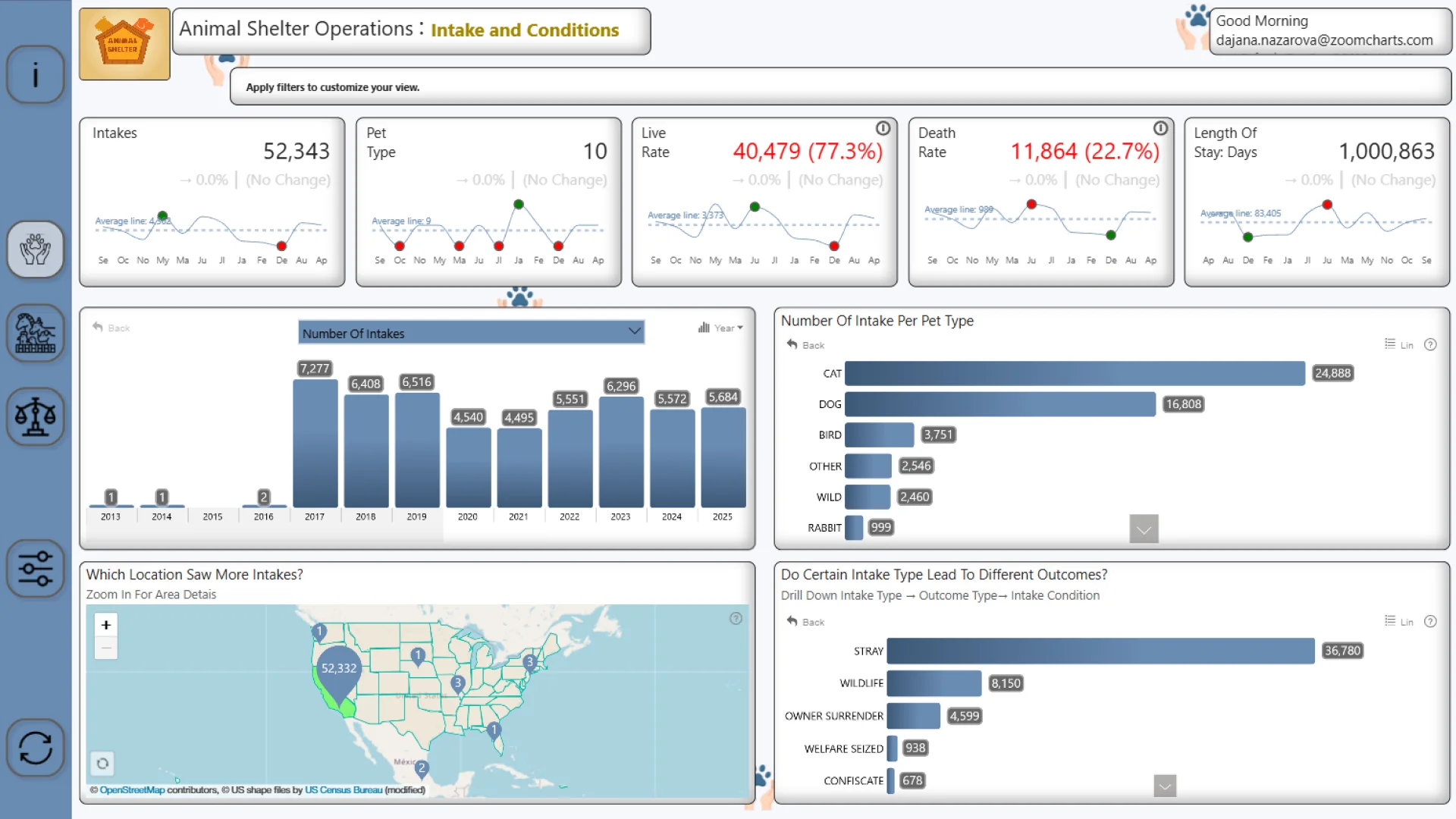The width and height of the screenshot is (1456, 819).
Task: Open the animals behind fence sidebar icon
Action: pos(35,333)
